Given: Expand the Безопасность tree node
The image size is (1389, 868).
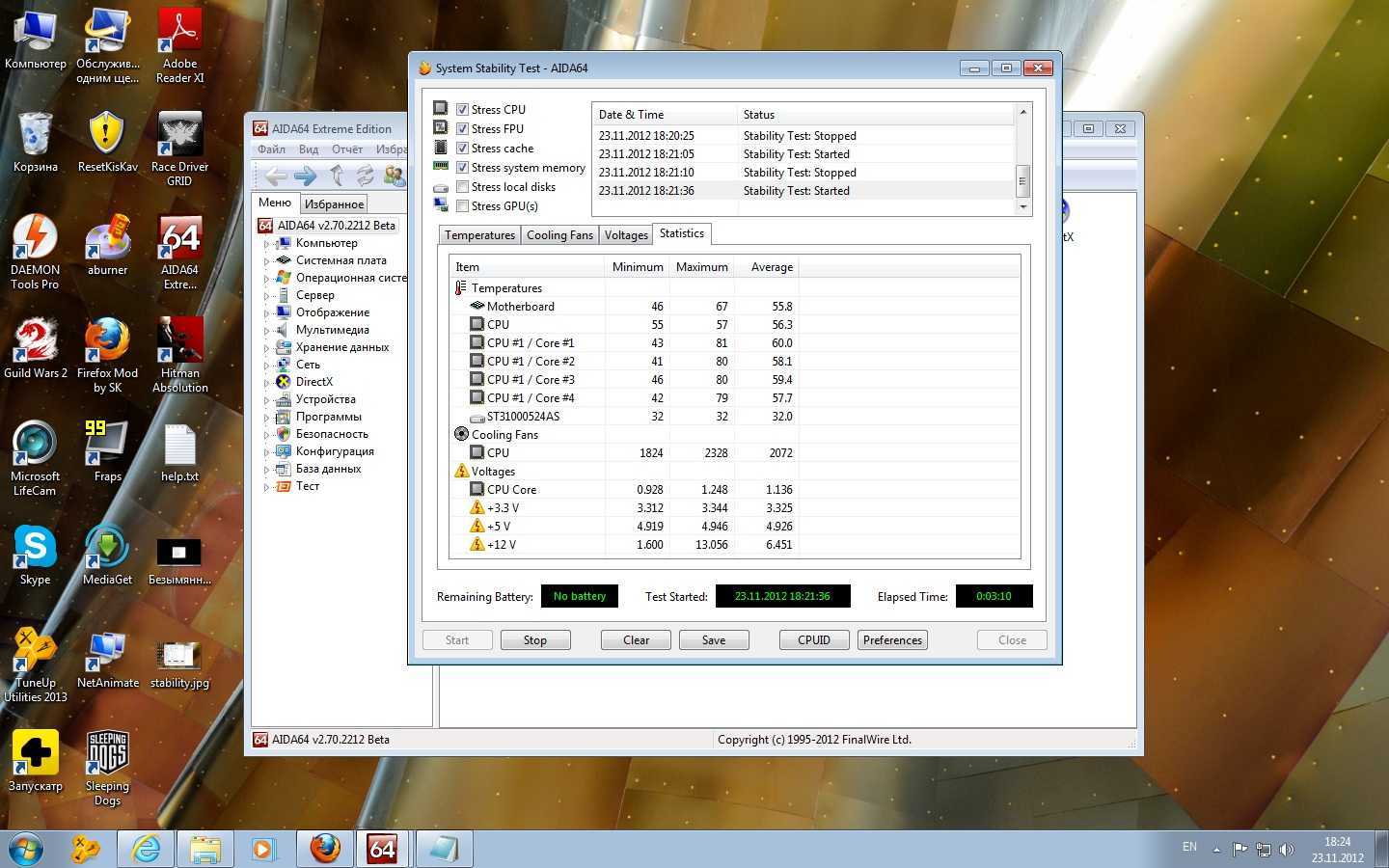Looking at the screenshot, I should click(x=267, y=435).
